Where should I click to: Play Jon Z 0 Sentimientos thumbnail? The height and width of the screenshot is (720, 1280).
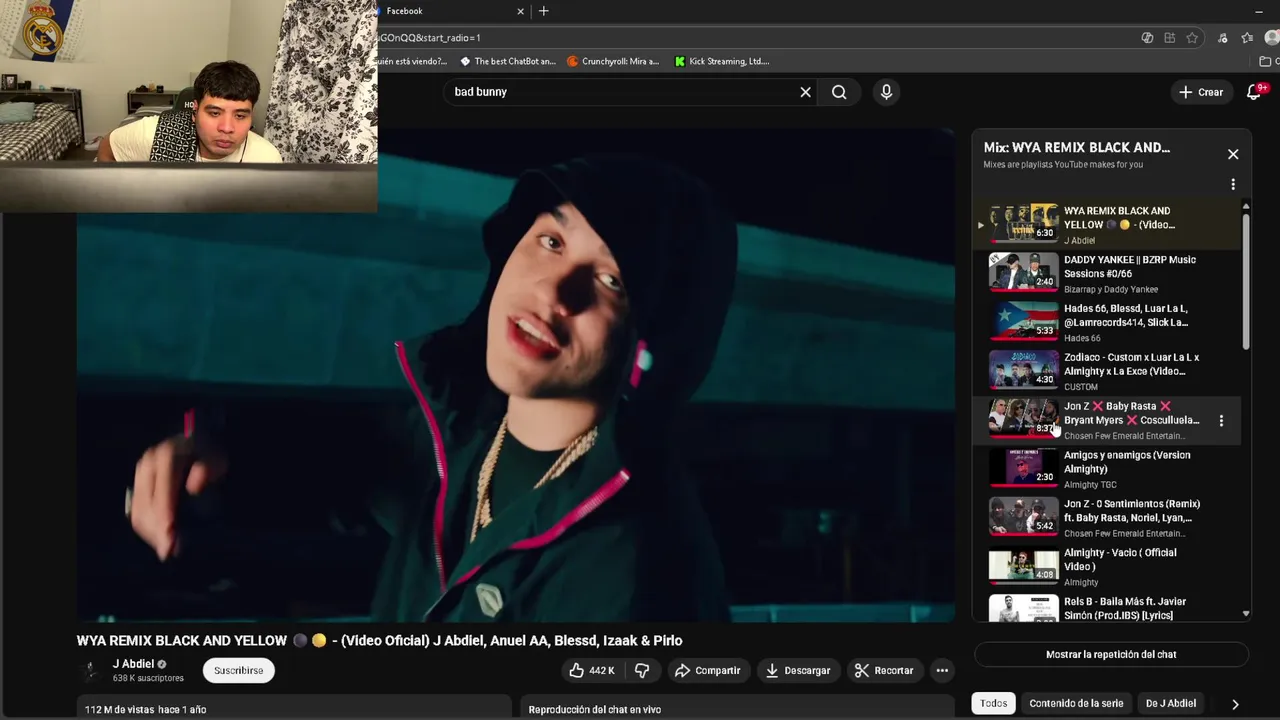[1023, 516]
